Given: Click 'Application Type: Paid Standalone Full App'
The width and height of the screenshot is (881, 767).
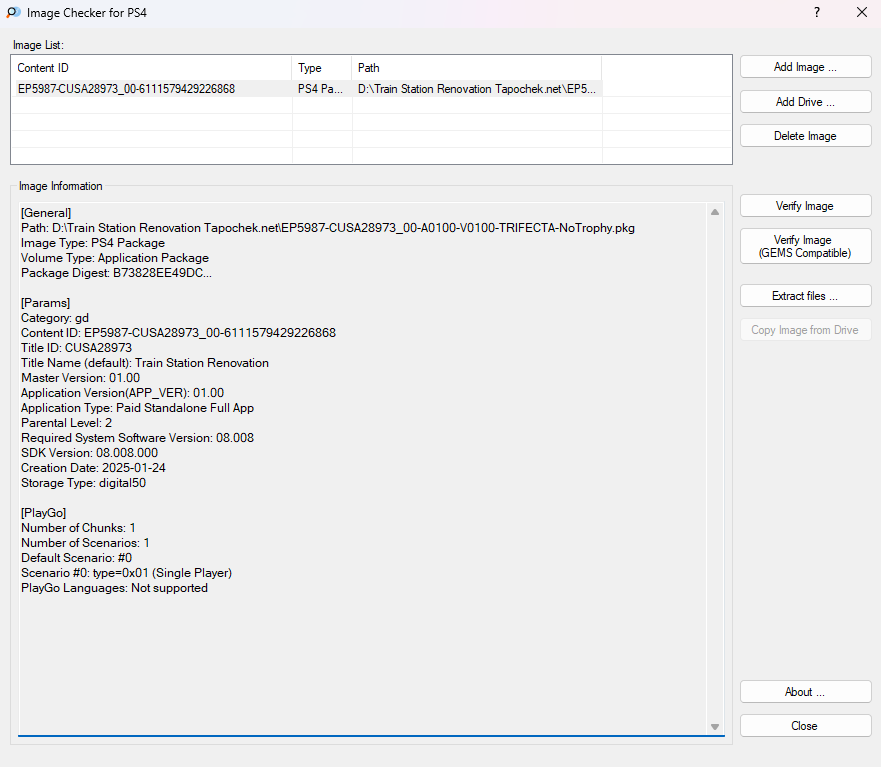Looking at the screenshot, I should tap(138, 408).
